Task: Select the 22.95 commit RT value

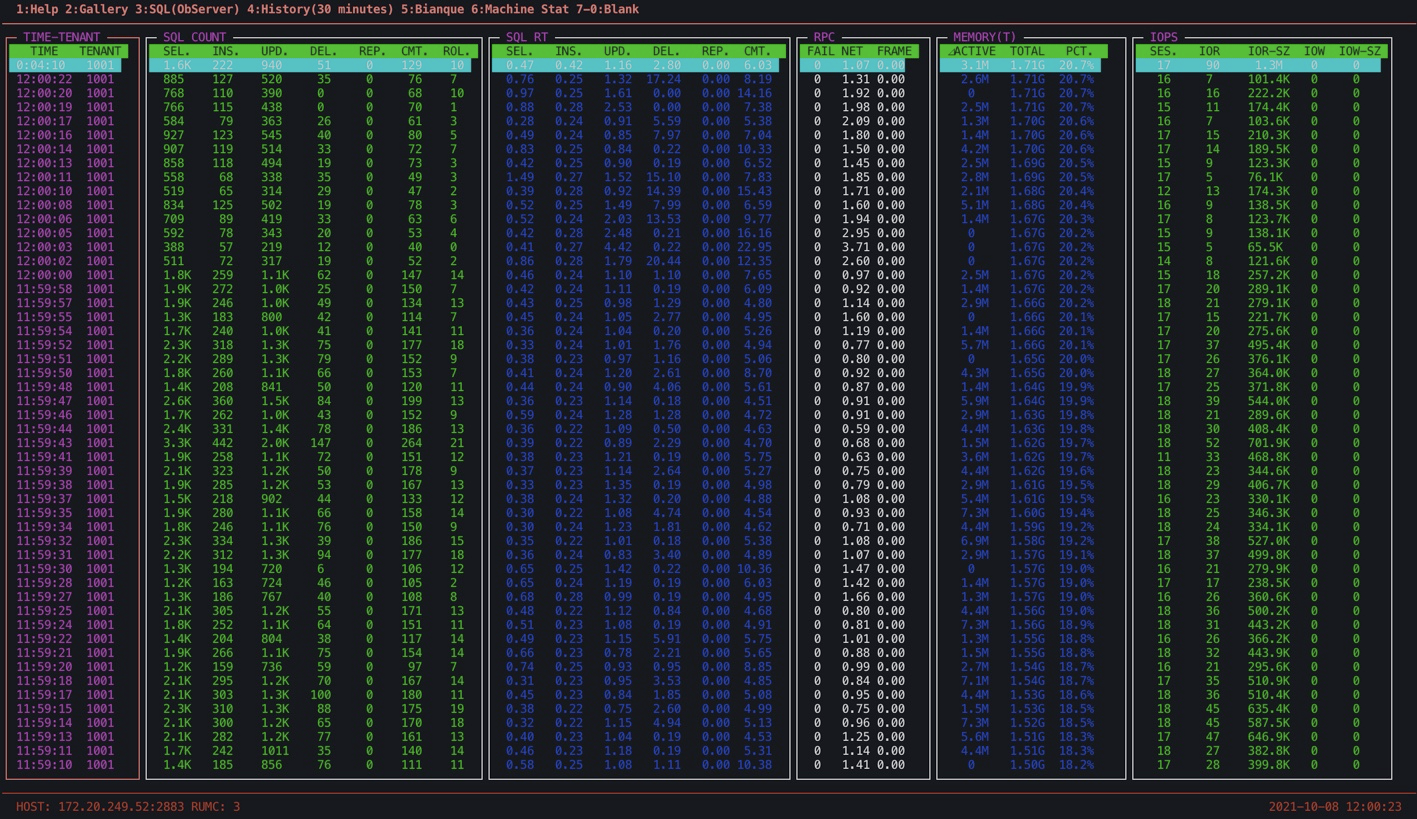Action: pos(754,247)
